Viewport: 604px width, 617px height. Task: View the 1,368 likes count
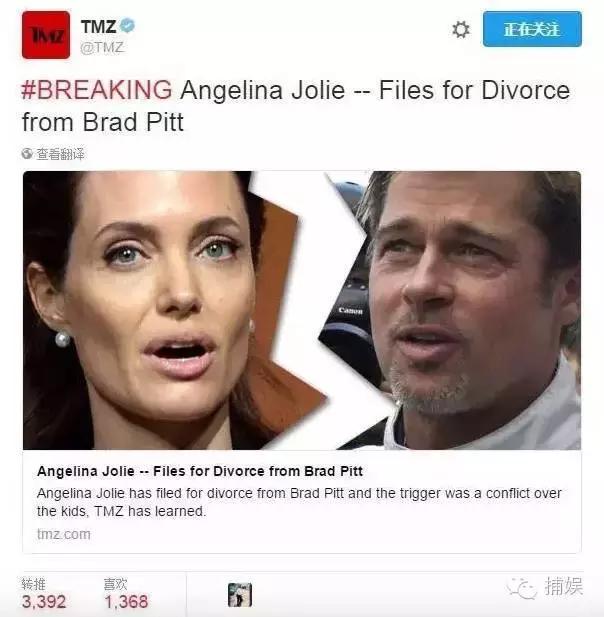[x=126, y=601]
